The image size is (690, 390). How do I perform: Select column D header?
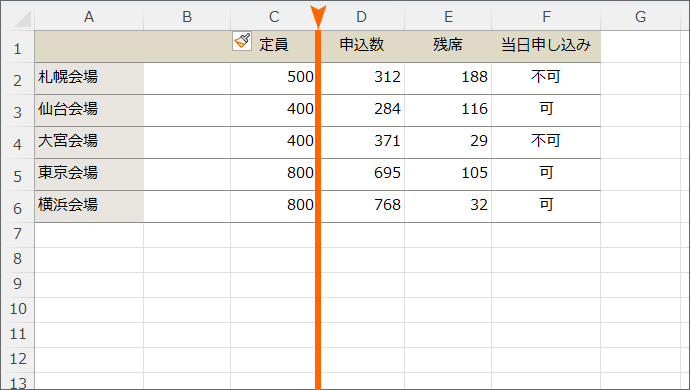point(361,17)
